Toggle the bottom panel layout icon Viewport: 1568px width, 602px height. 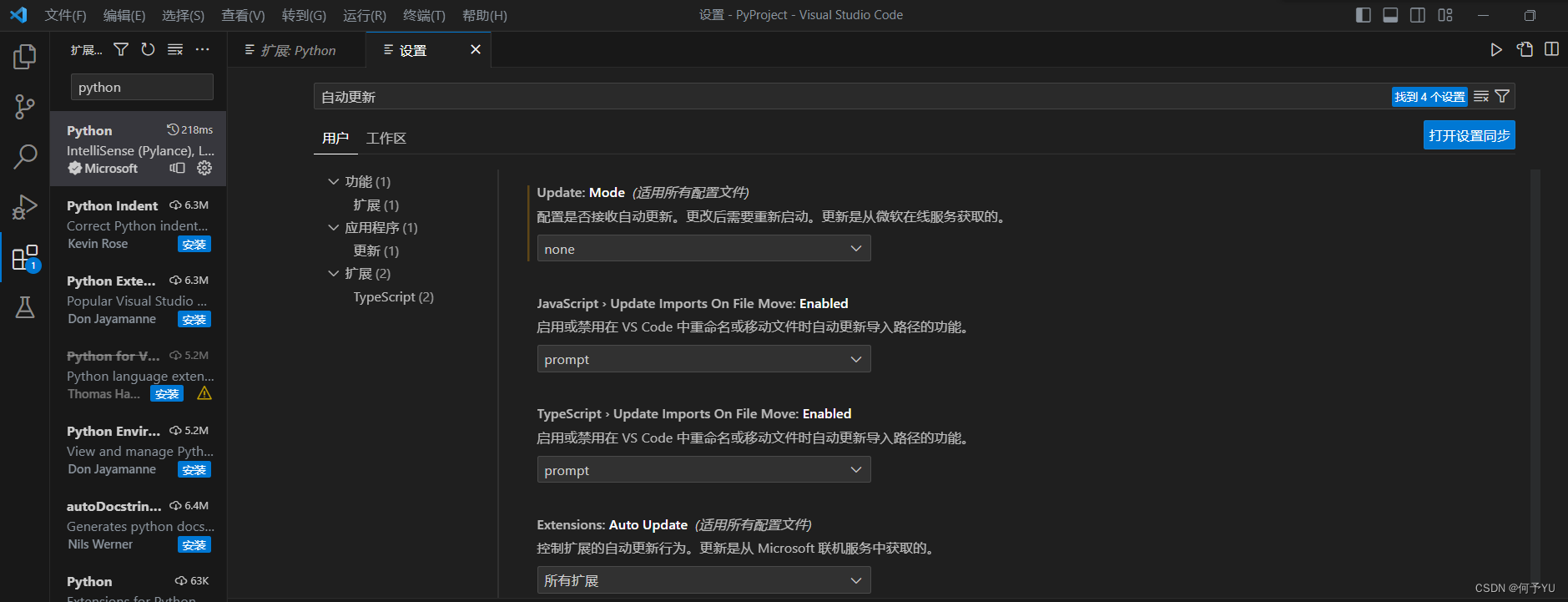pos(1390,15)
